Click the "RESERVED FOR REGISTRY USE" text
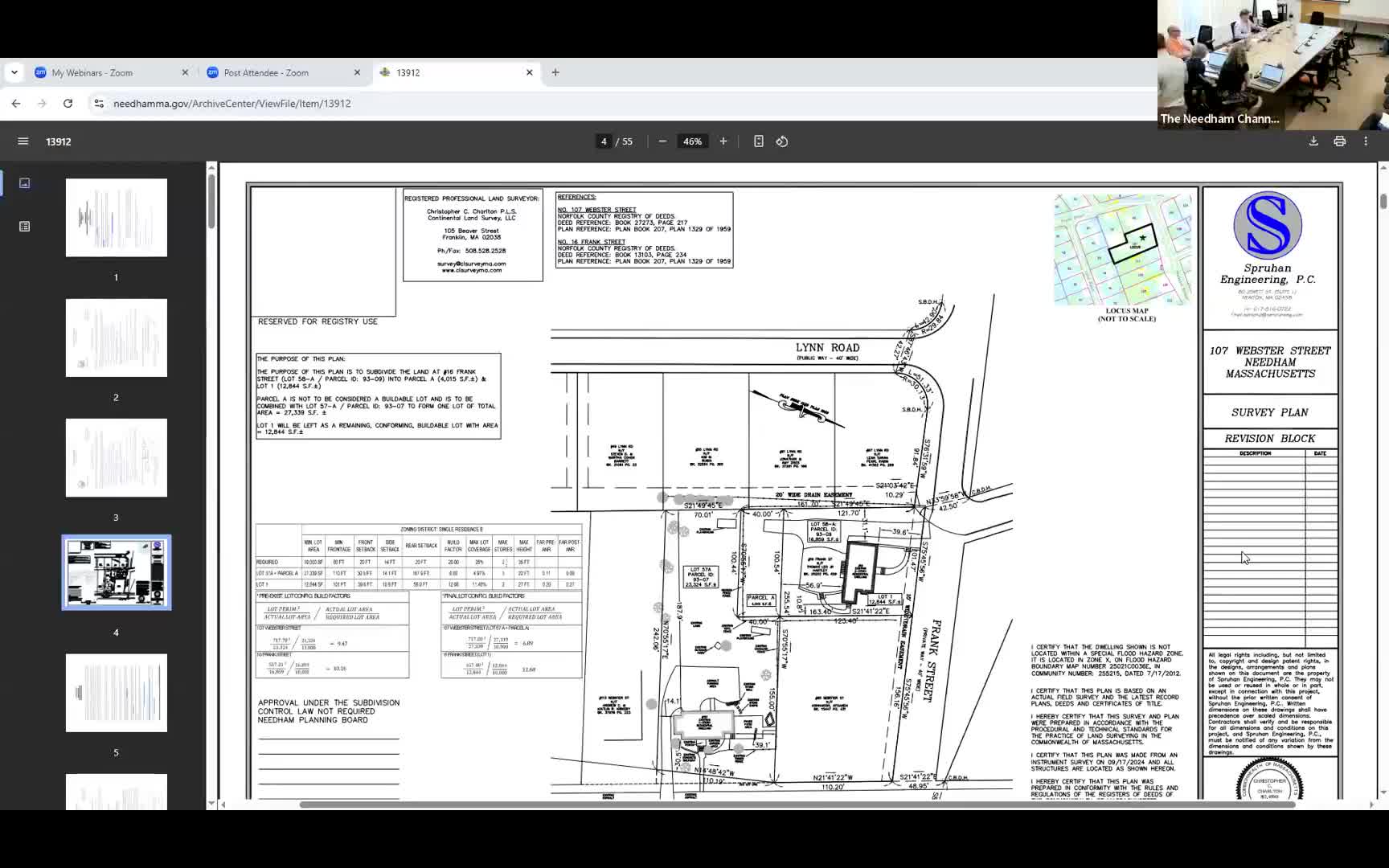The width and height of the screenshot is (1389, 868). click(318, 321)
